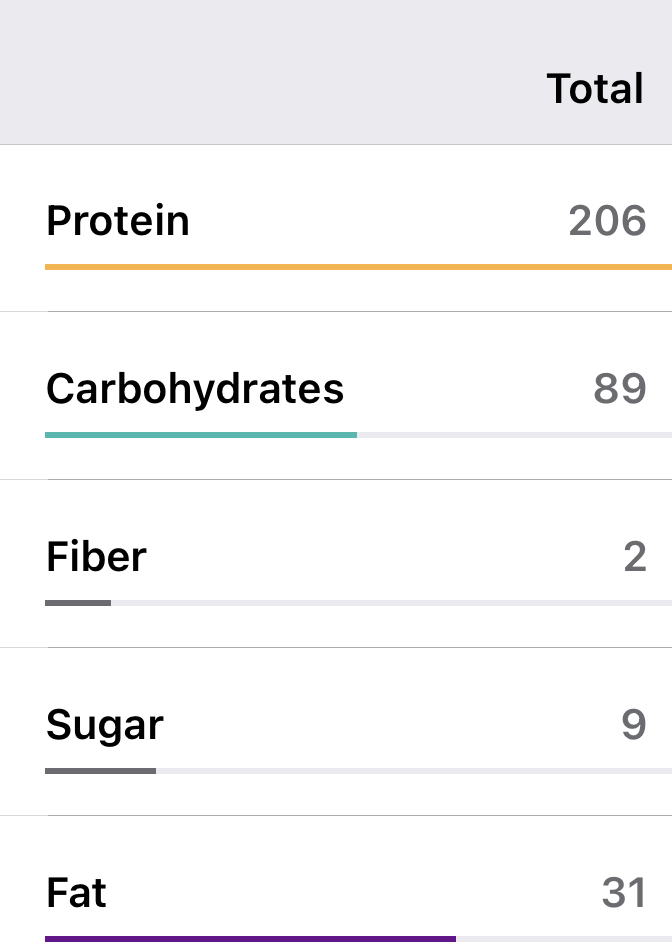The image size is (672, 945).
Task: Open the Fat row label
Action: click(x=76, y=893)
